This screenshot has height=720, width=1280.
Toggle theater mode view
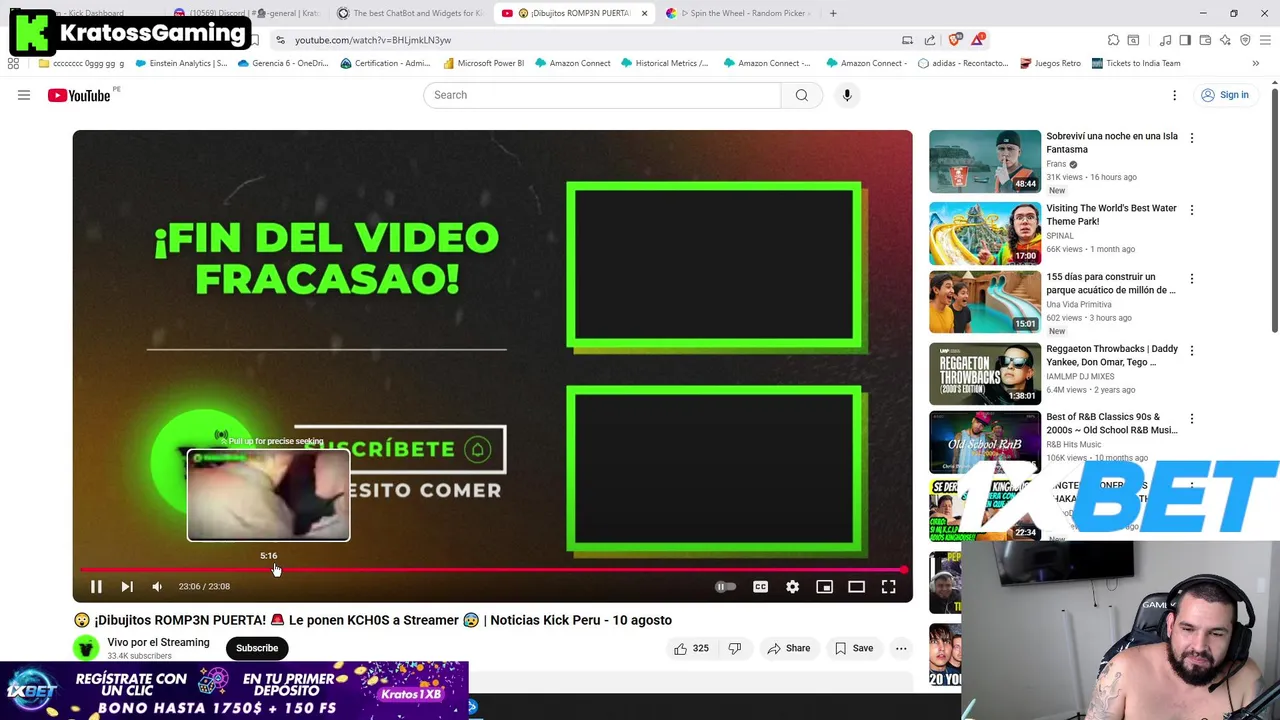(856, 587)
